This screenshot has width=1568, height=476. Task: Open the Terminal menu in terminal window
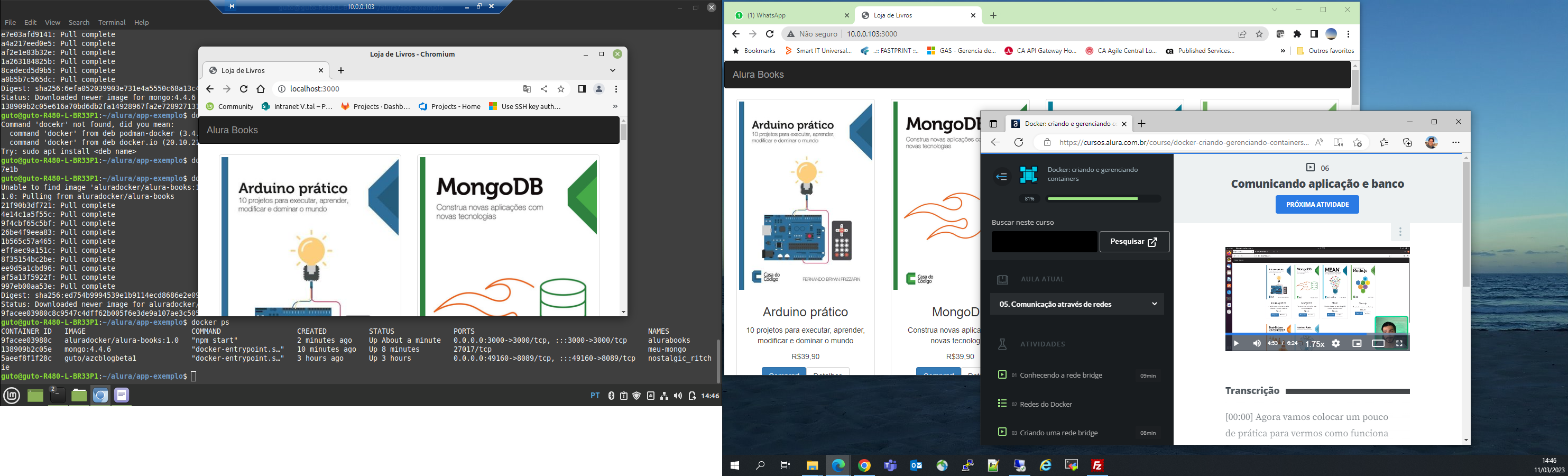[x=112, y=23]
